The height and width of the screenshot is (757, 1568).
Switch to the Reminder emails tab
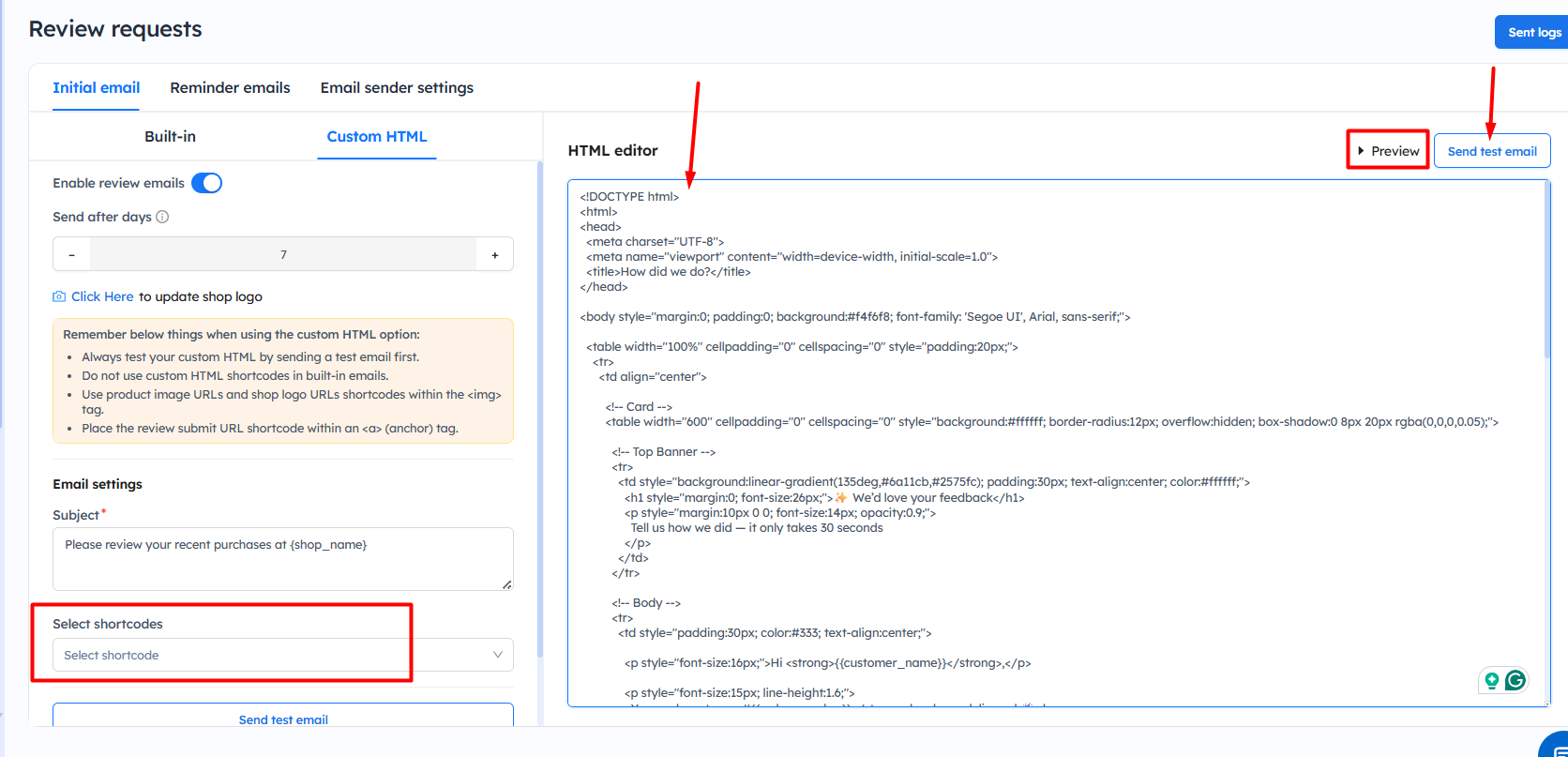[x=230, y=88]
